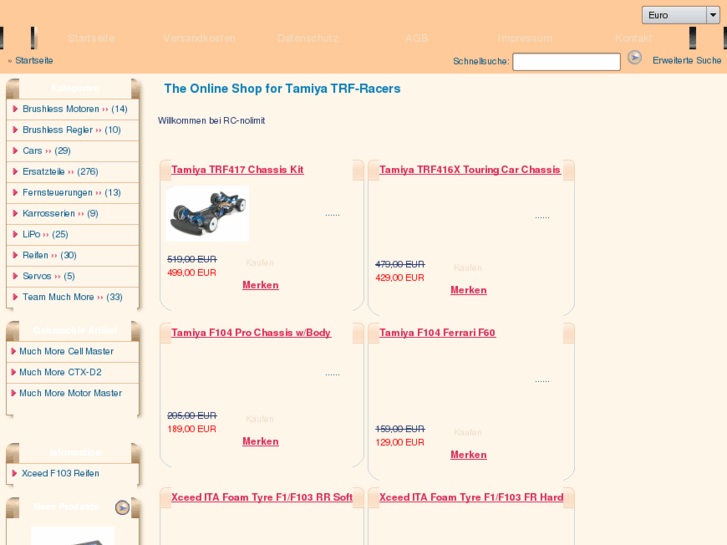
Task: Click the quick search go arrow icon
Action: click(634, 58)
